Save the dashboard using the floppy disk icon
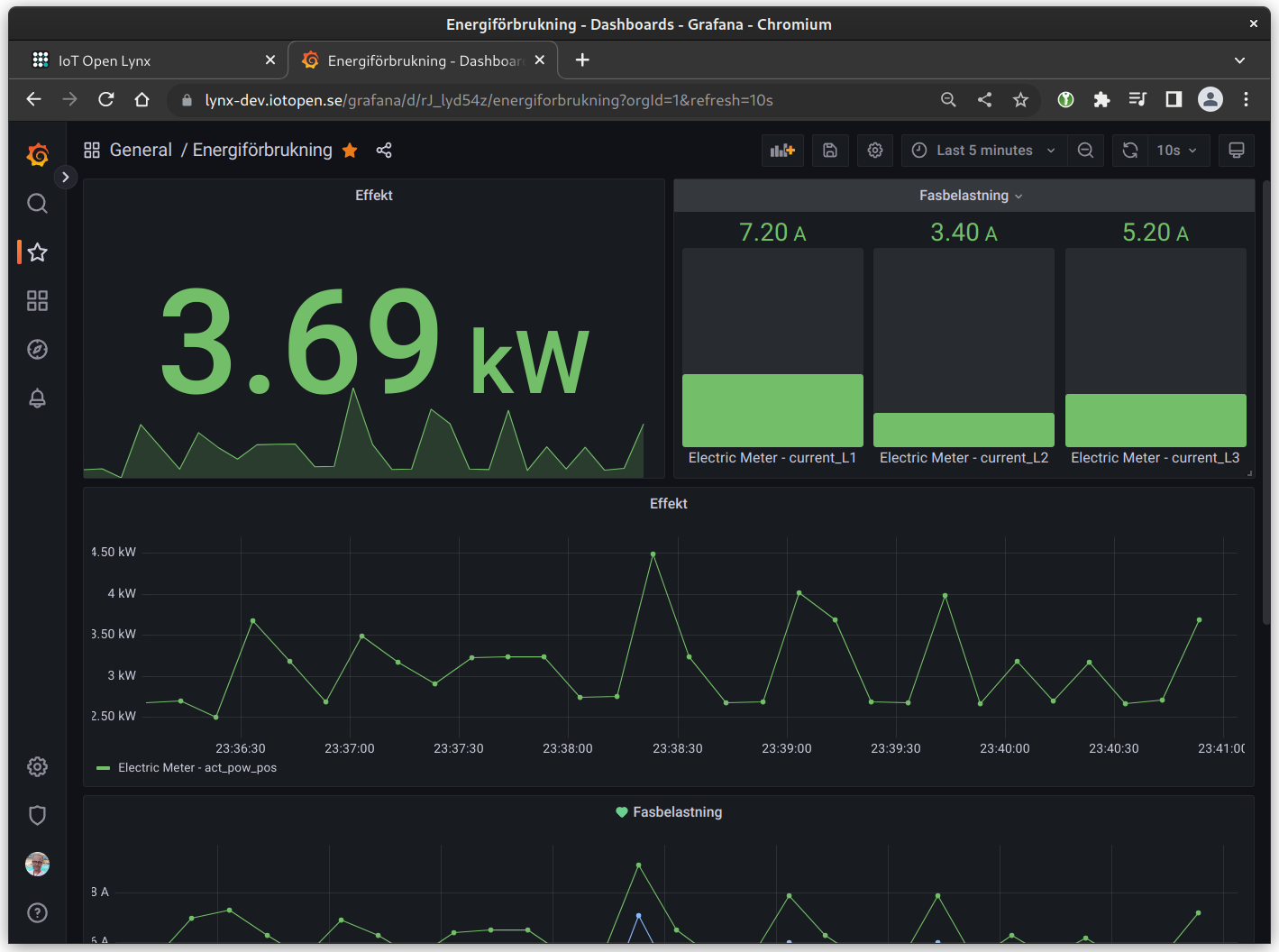This screenshot has height=952, width=1279. tap(830, 150)
